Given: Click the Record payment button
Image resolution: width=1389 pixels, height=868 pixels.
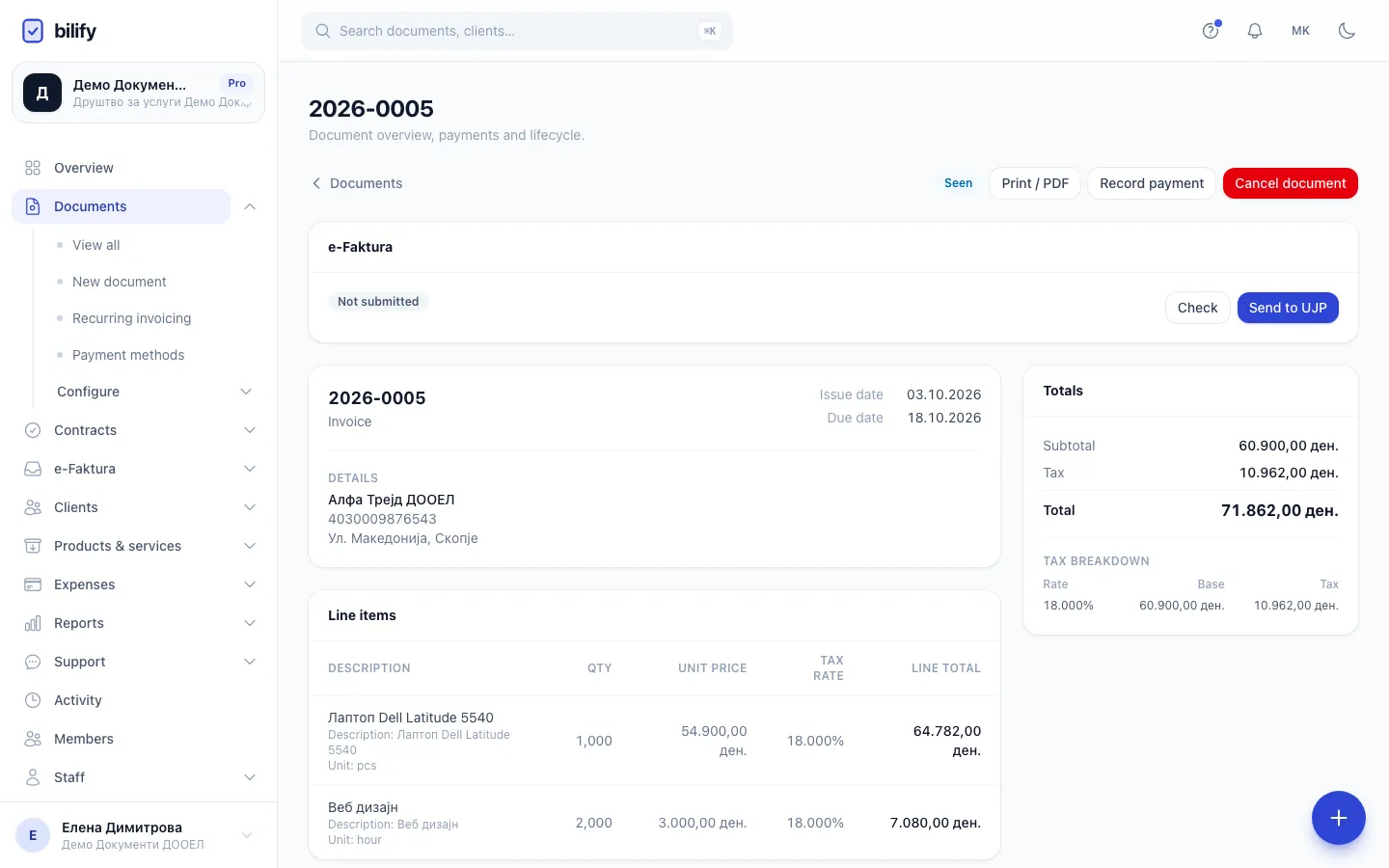Looking at the screenshot, I should [1152, 183].
